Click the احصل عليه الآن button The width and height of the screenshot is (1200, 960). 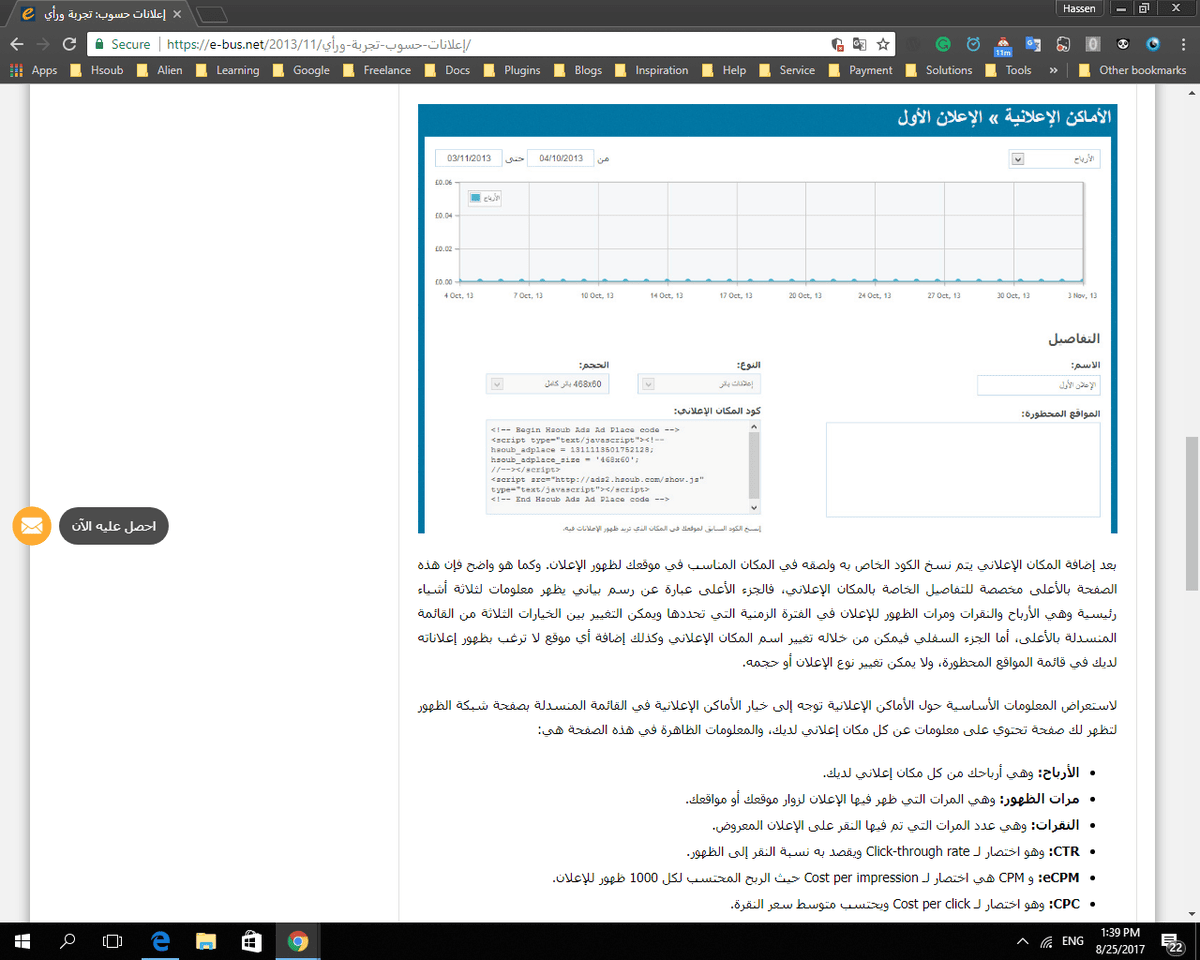[114, 526]
